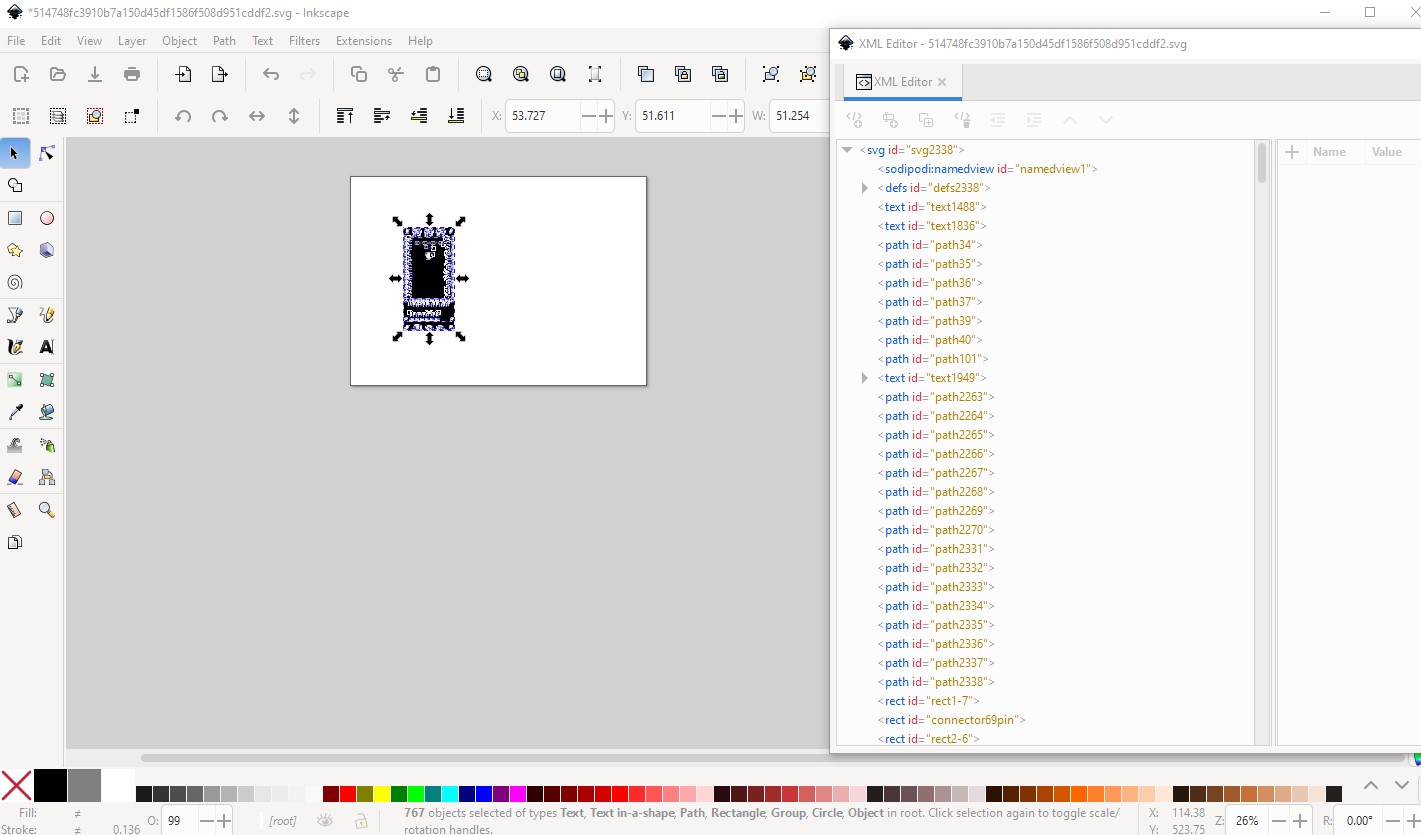Image resolution: width=1421 pixels, height=835 pixels.
Task: Pick the yellow palette swatch
Action: tap(381, 794)
